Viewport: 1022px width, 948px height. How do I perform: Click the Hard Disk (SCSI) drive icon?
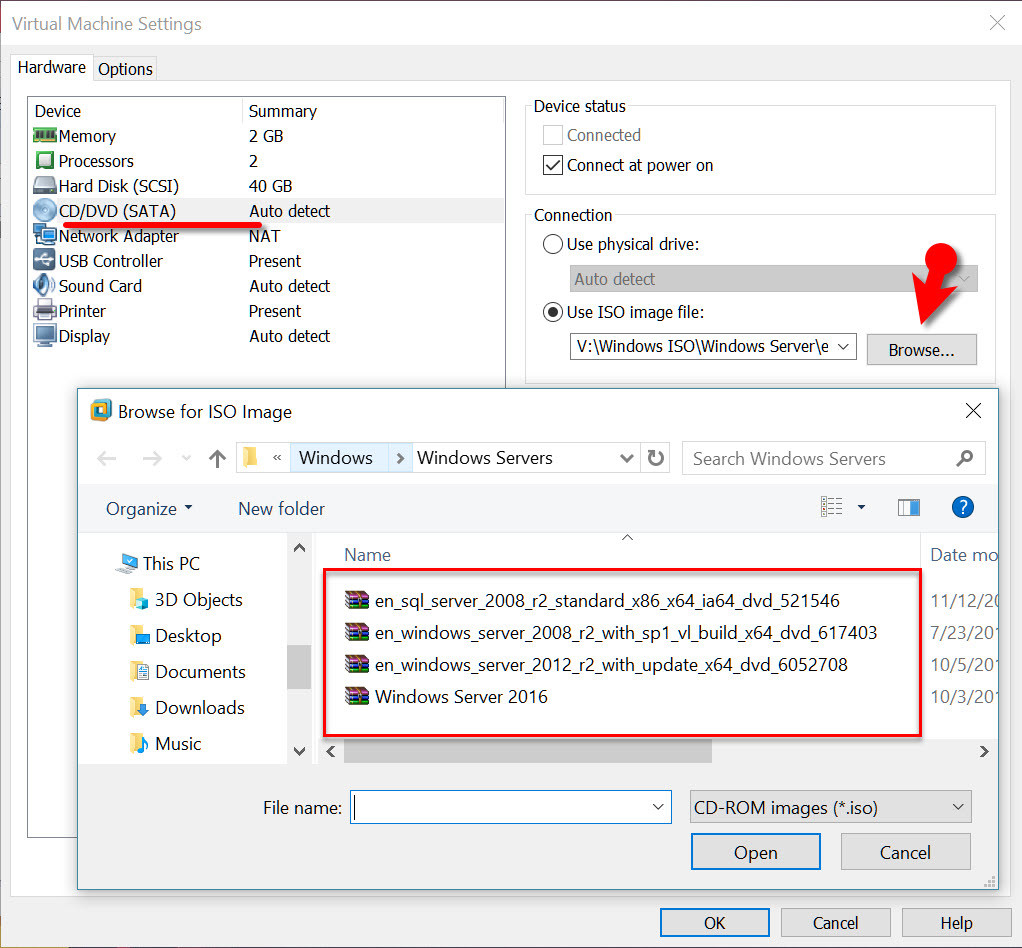(x=44, y=186)
